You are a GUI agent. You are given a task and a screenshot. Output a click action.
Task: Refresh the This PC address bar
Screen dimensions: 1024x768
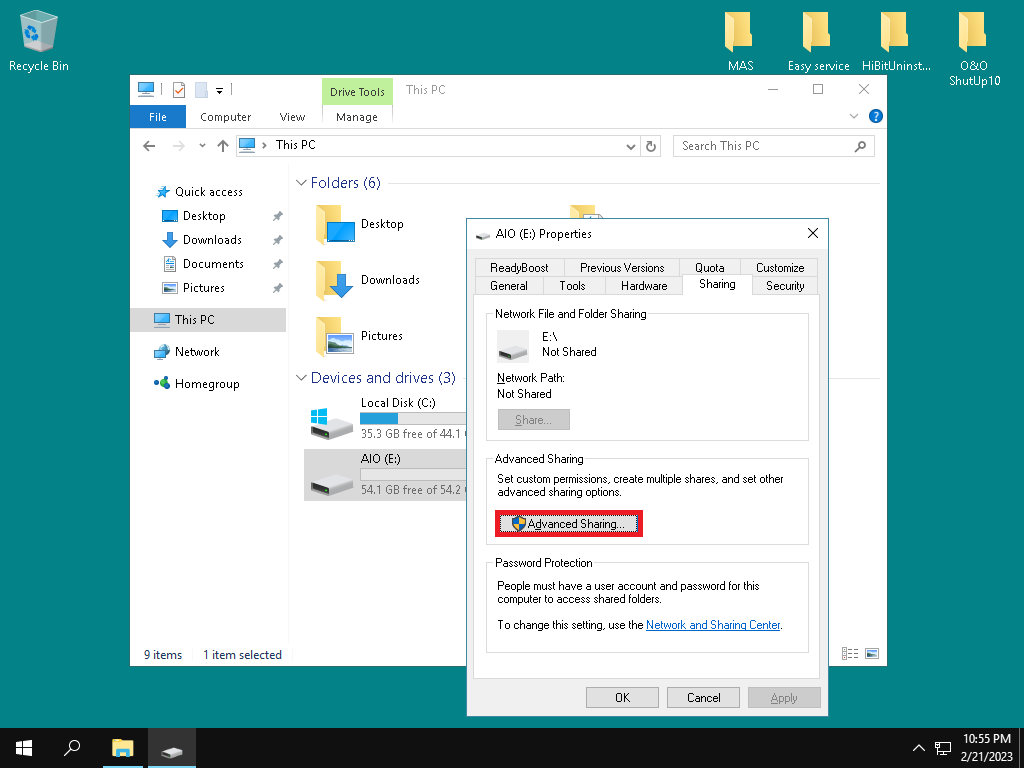[x=652, y=146]
